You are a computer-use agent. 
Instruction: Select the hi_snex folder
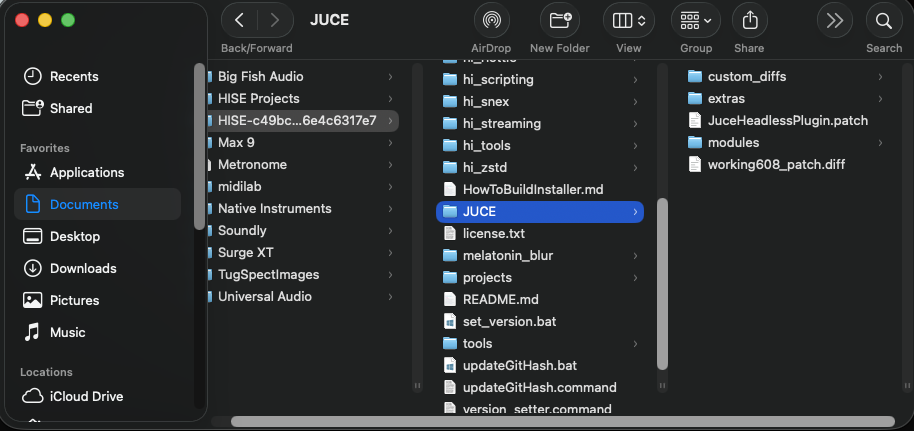pyautogui.click(x=540, y=101)
